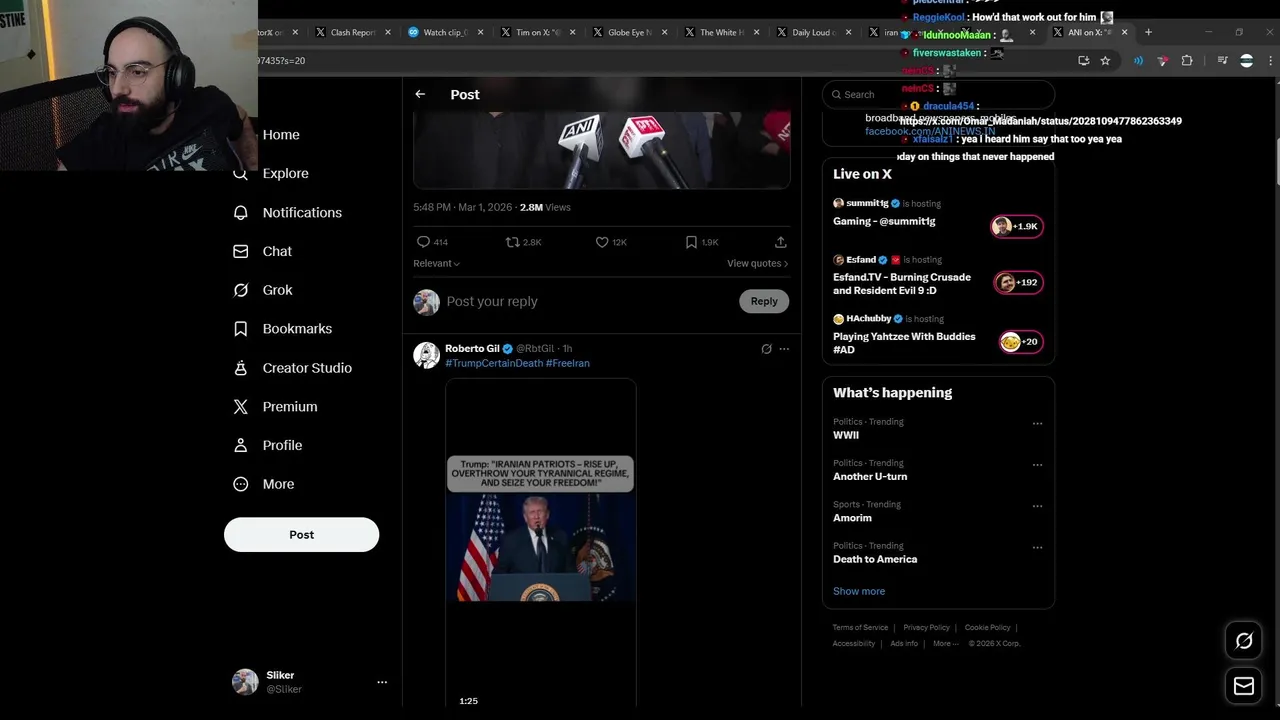
Task: Open Cookie Policy footer link
Action: [x=987, y=628]
